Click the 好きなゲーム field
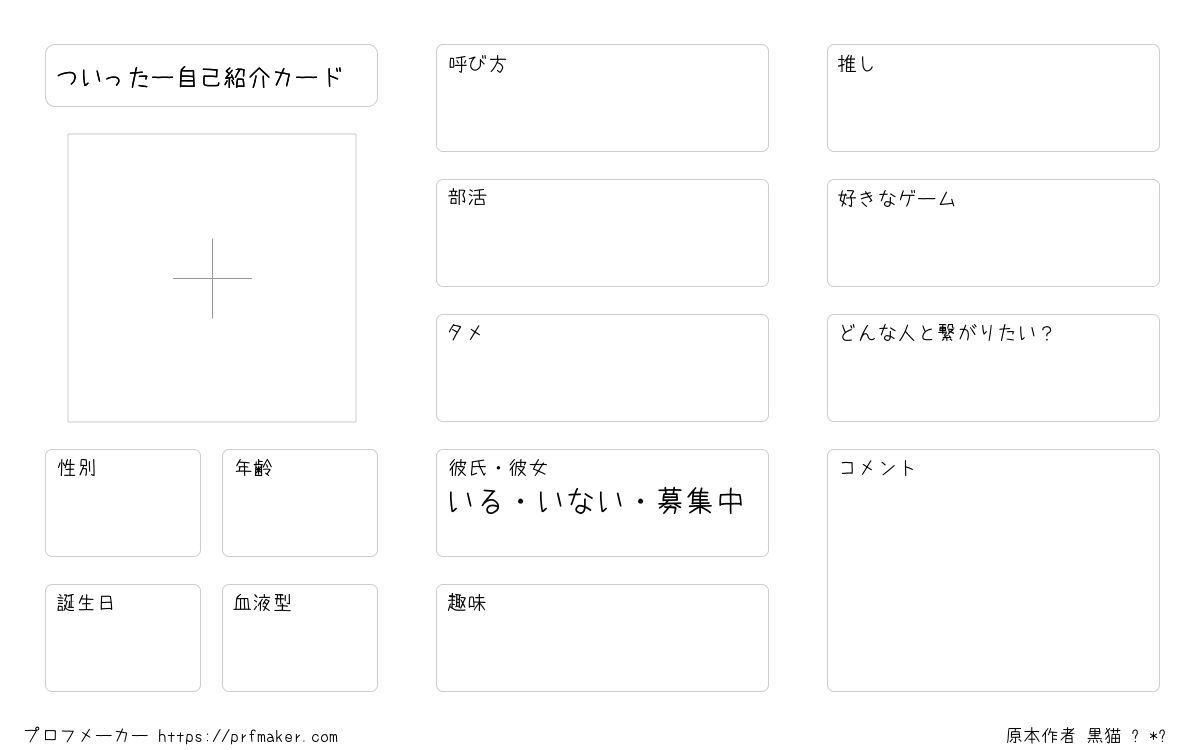This screenshot has height=750, width=1200. coord(993,233)
